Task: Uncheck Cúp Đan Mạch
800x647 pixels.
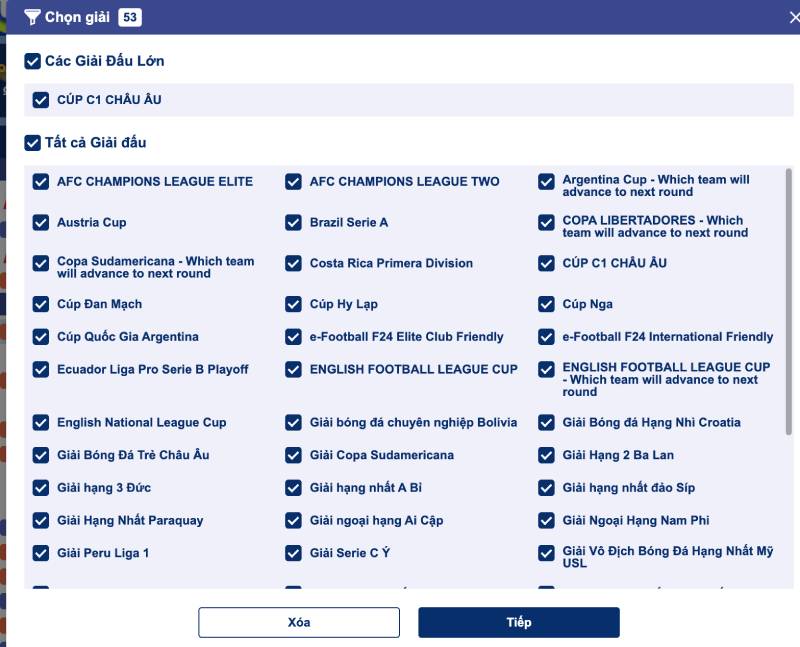Action: tap(41, 305)
